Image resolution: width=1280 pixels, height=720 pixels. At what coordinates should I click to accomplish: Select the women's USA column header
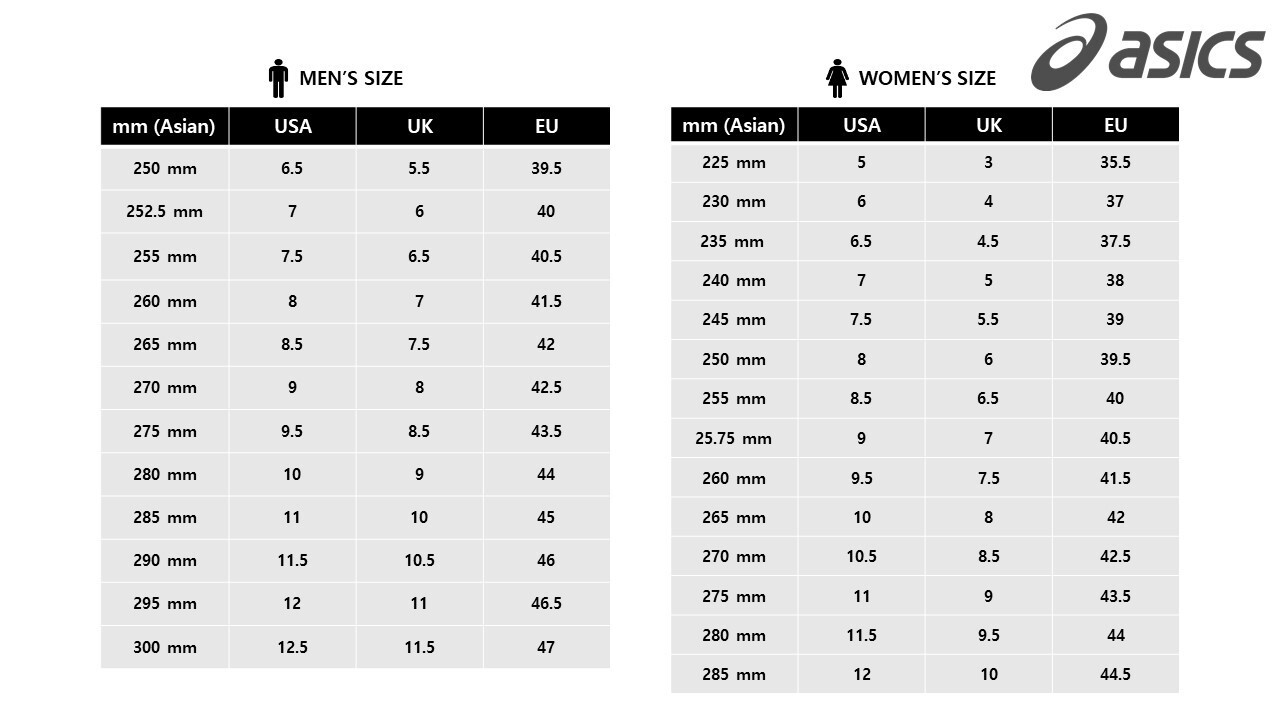(x=861, y=125)
